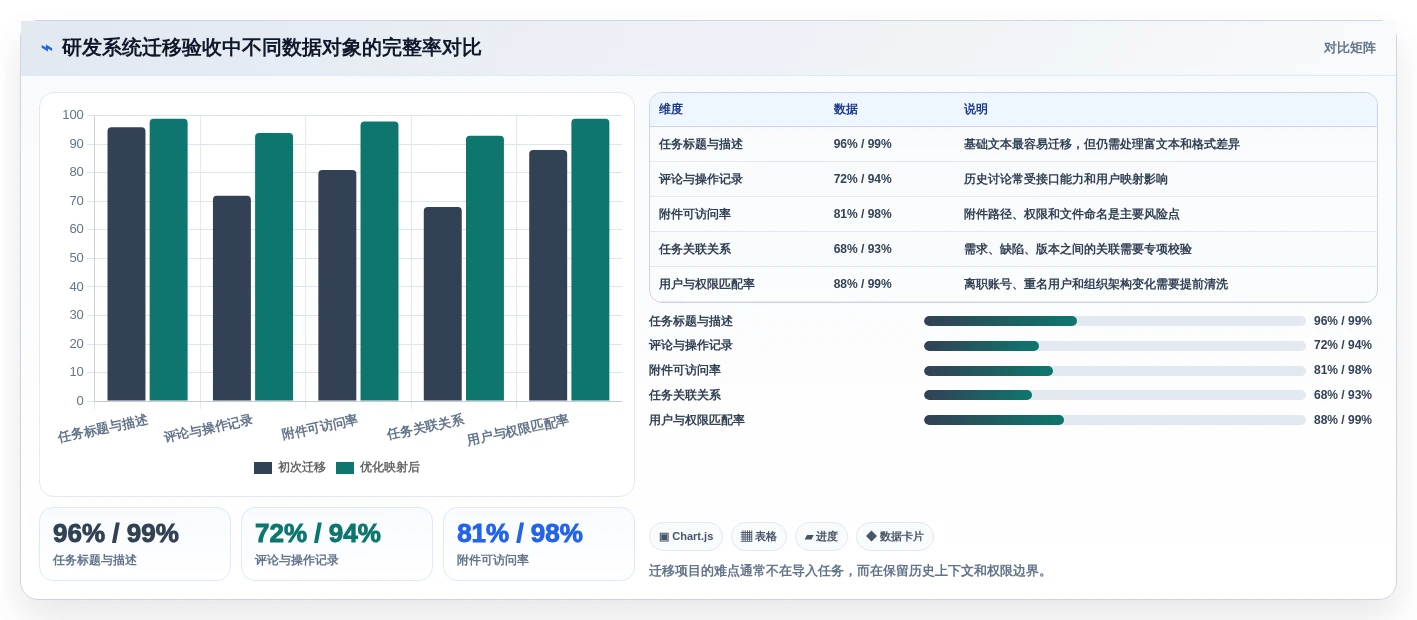Click table cell 任务标题与描述
The width and height of the screenshot is (1417, 620).
point(701,144)
